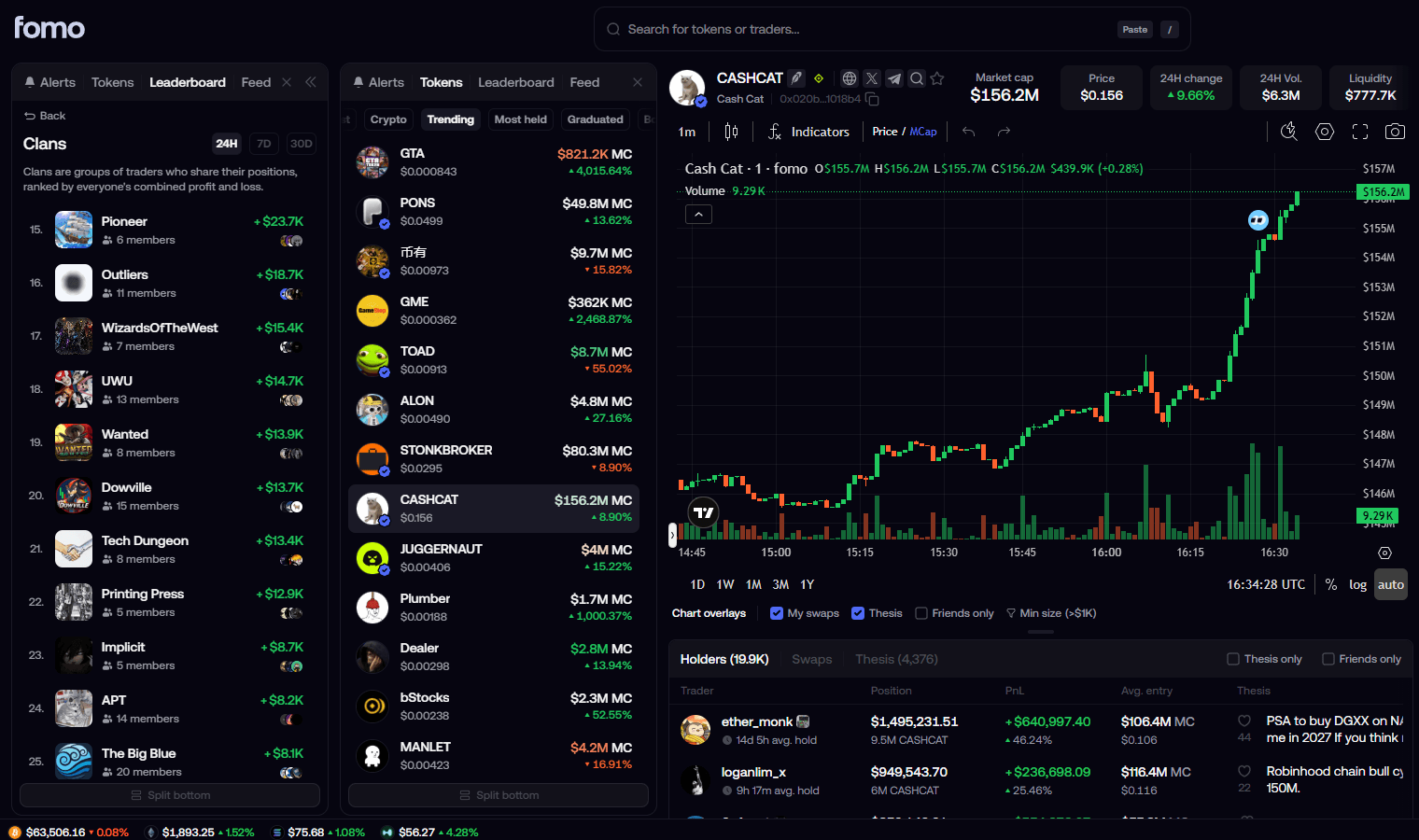Image resolution: width=1419 pixels, height=840 pixels.
Task: Redo the chart action
Action: click(x=1004, y=132)
